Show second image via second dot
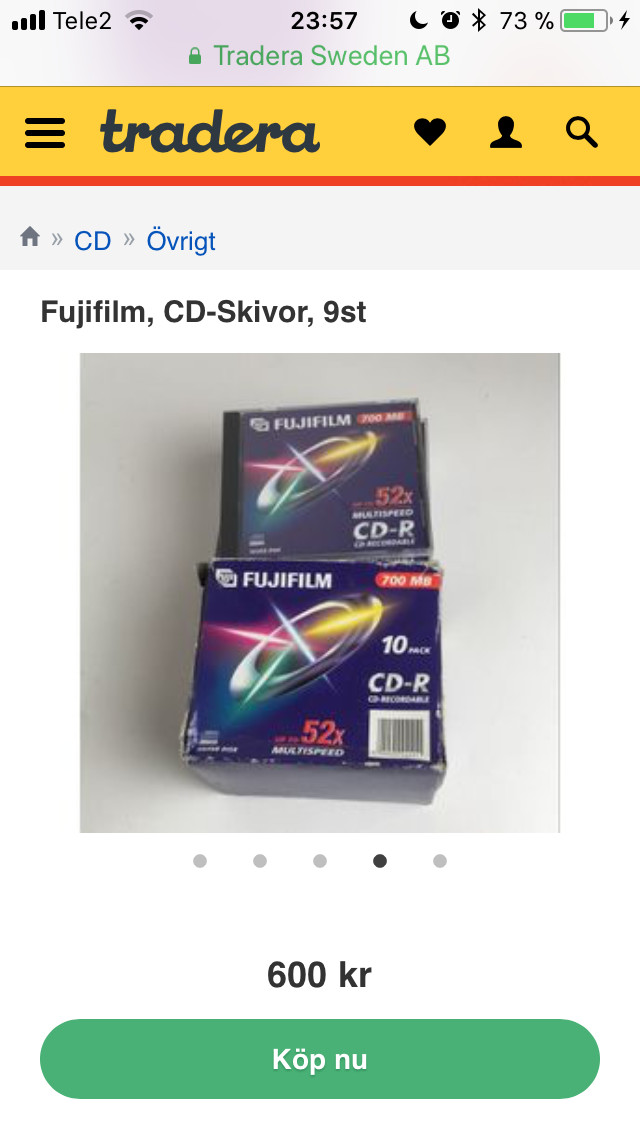 click(260, 861)
